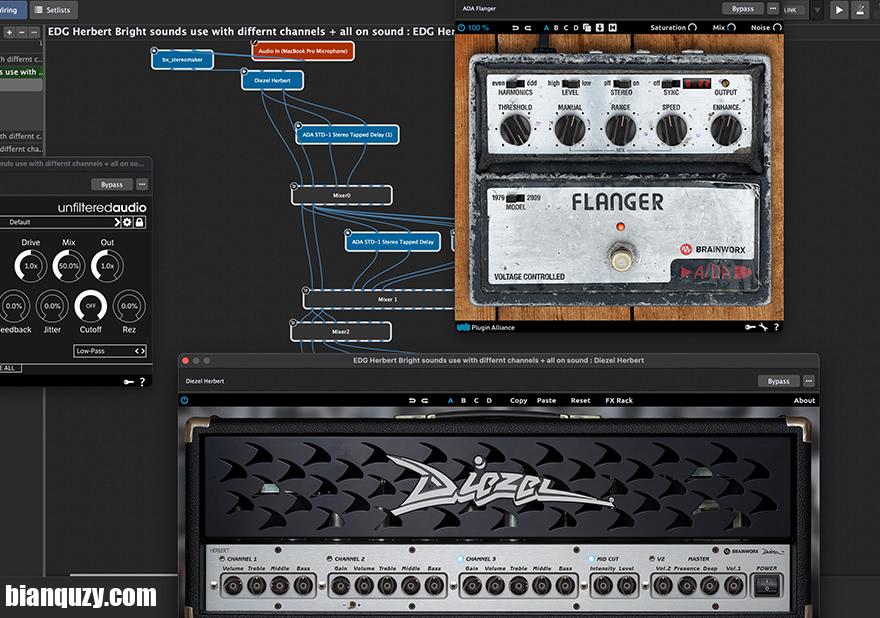
Task: Click the SPEED knob on the flanger pedal
Action: [671, 129]
